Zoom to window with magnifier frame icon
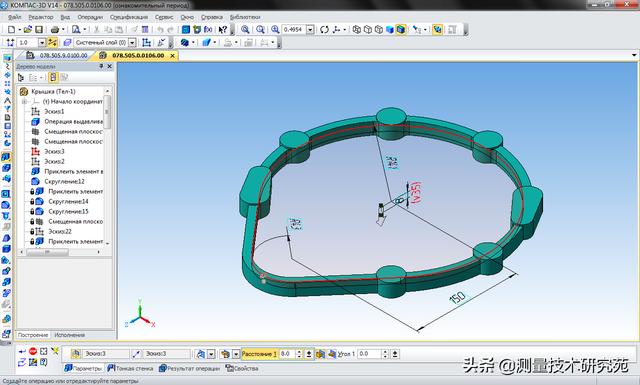 pyautogui.click(x=245, y=29)
